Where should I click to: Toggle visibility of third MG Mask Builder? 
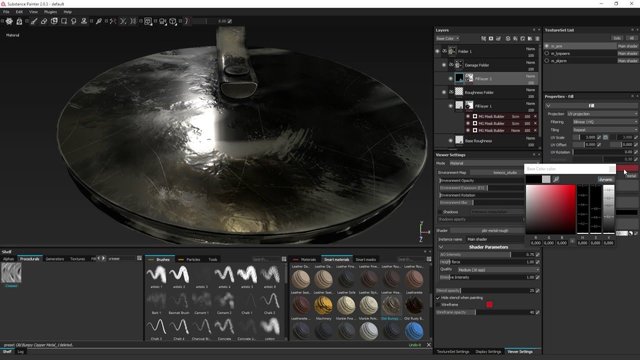[x=468, y=130]
